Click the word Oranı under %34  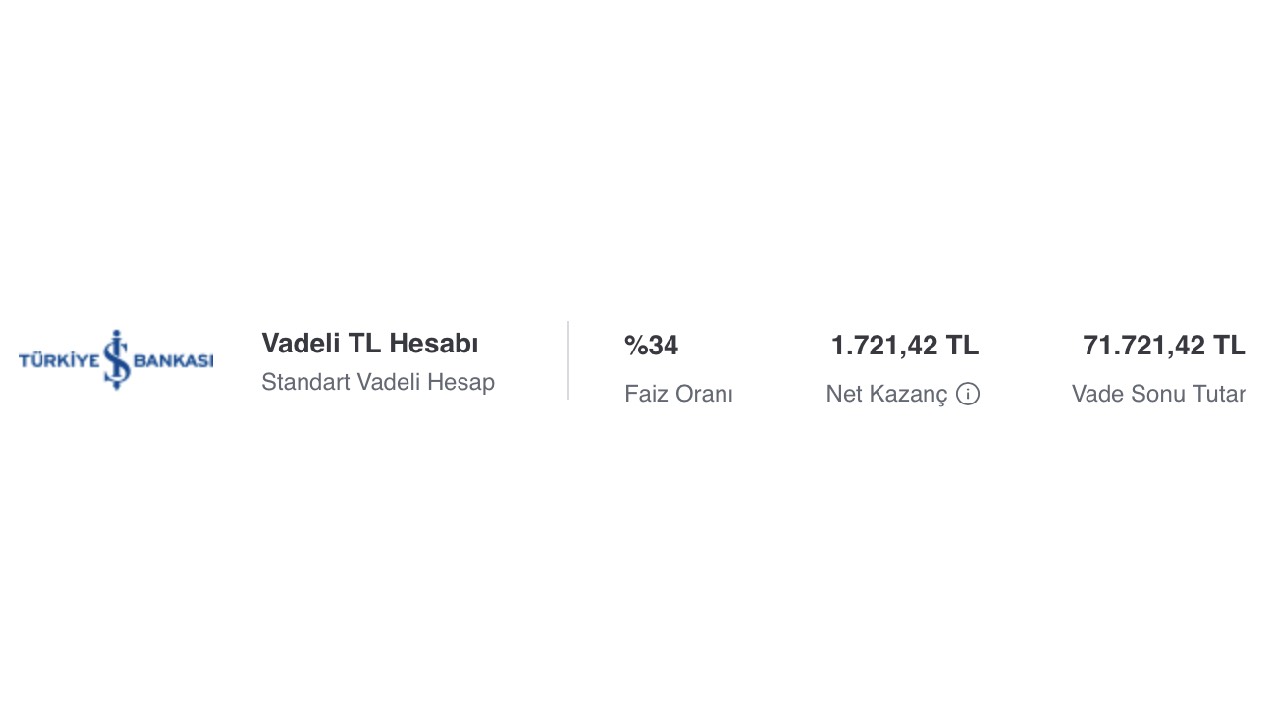[704, 394]
